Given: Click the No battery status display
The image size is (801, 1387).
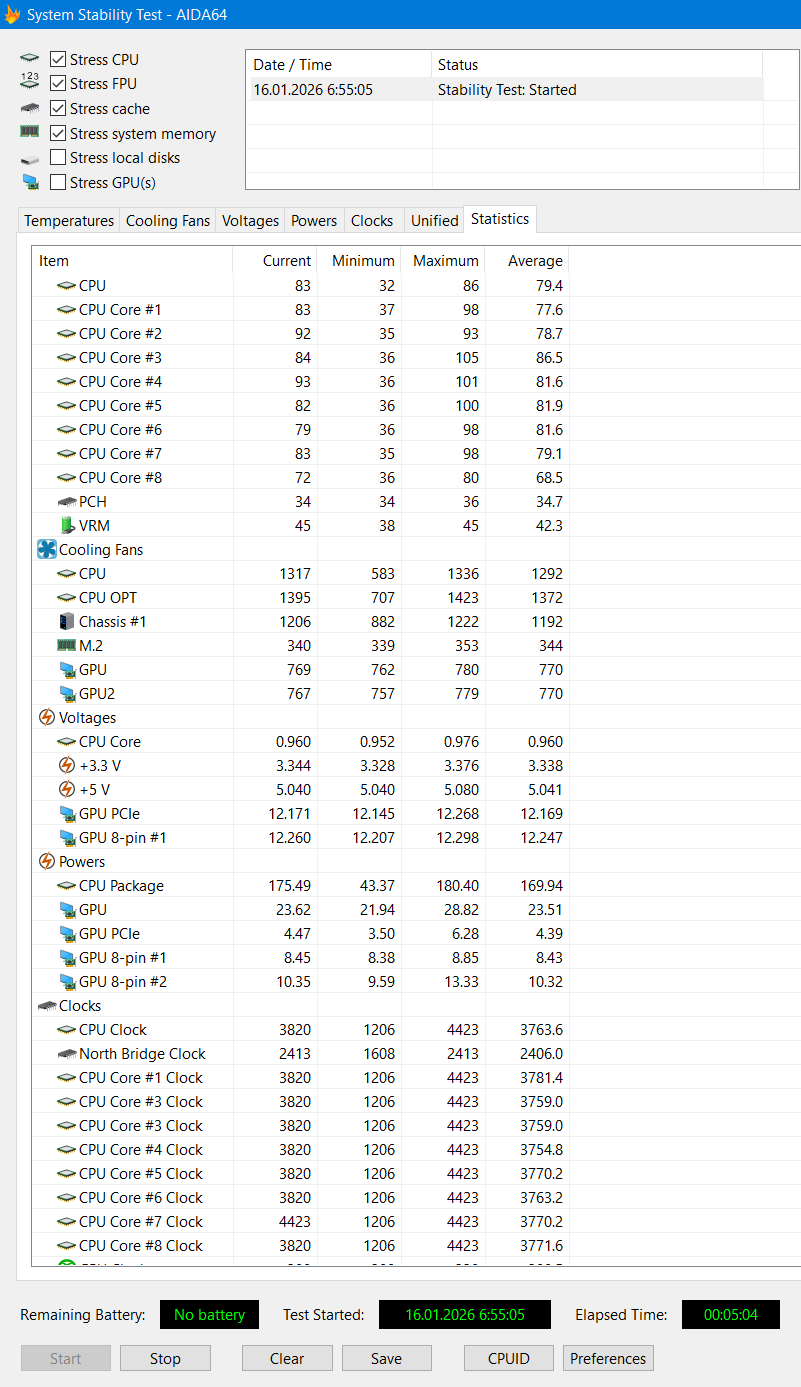Looking at the screenshot, I should (209, 1314).
